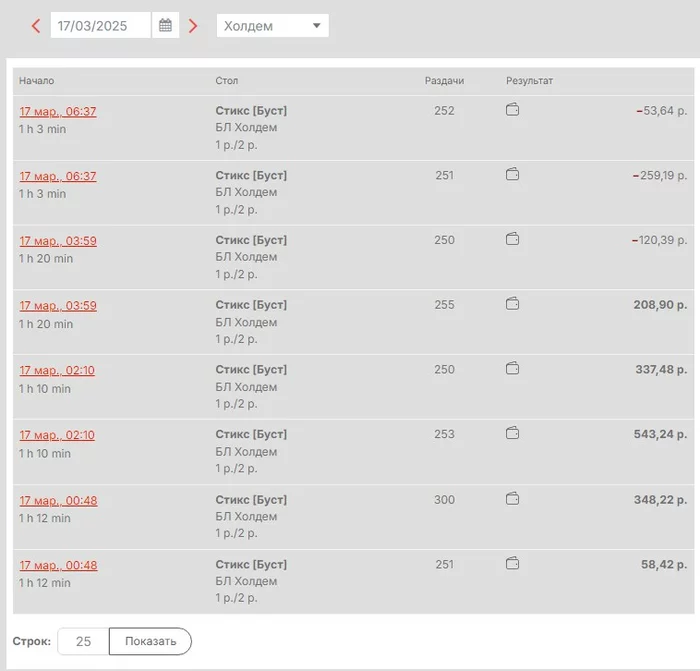
Task: Click wallet icon for the 58,42 р. row
Action: pyautogui.click(x=513, y=564)
